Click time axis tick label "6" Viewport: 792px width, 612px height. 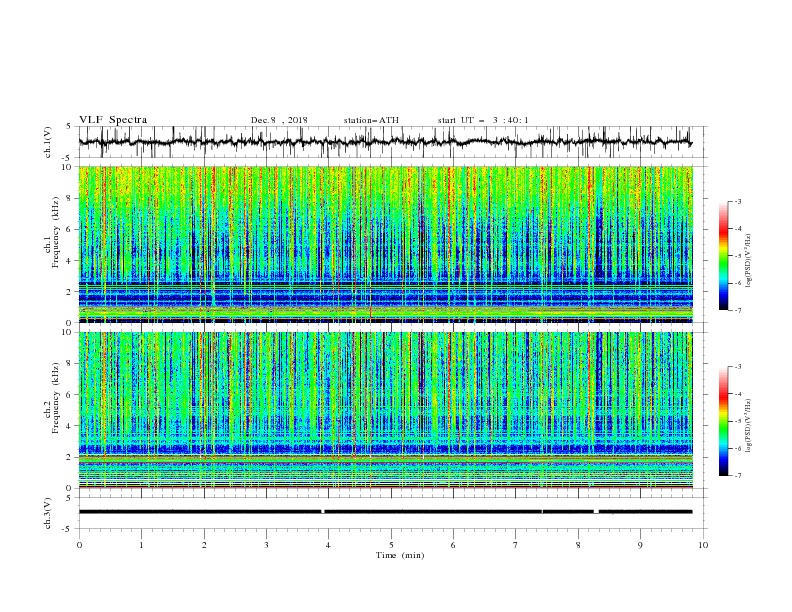tap(453, 545)
